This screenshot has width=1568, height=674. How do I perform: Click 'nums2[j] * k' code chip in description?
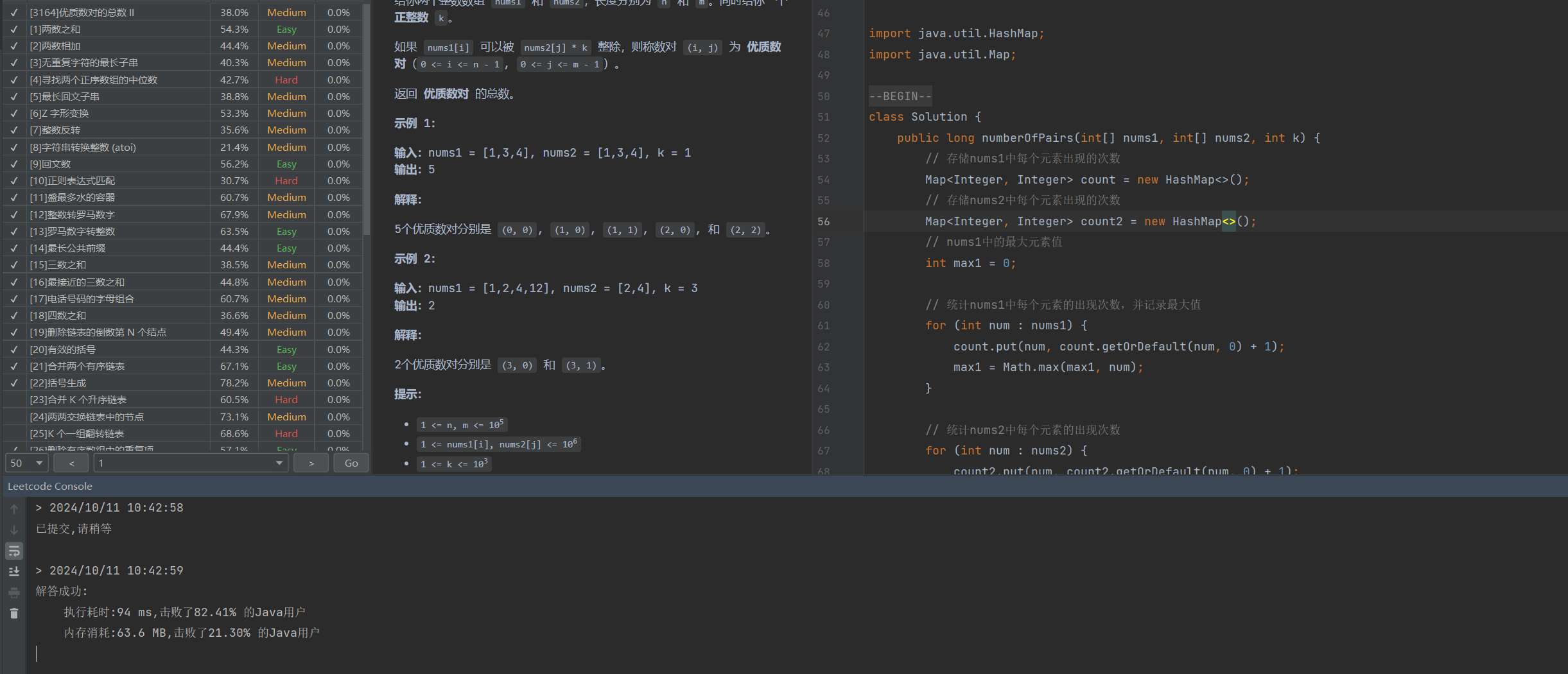click(556, 48)
